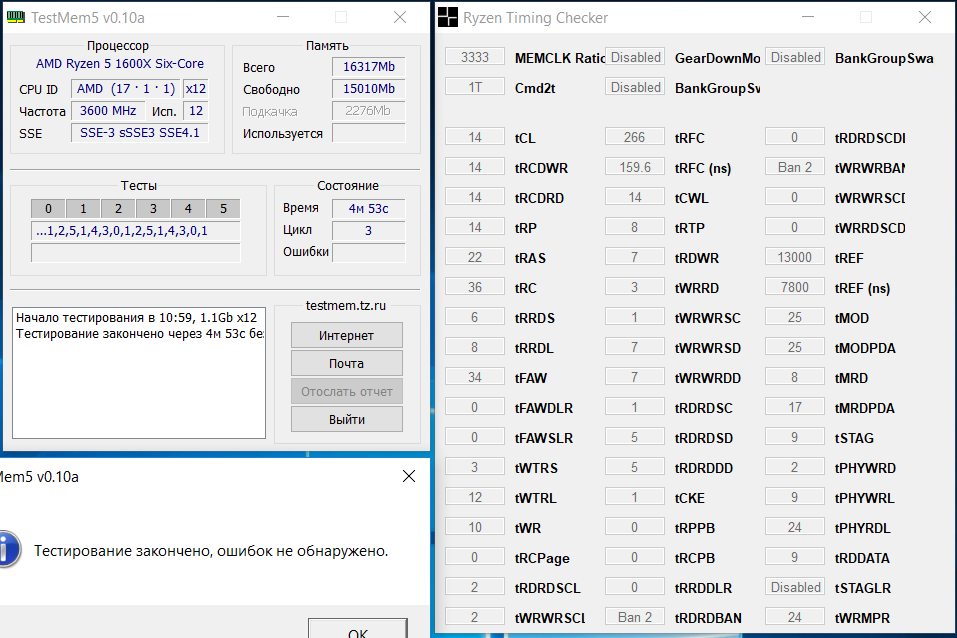The image size is (957, 638).
Task: Click the tRFC (ns) value 159.6
Action: click(x=635, y=167)
